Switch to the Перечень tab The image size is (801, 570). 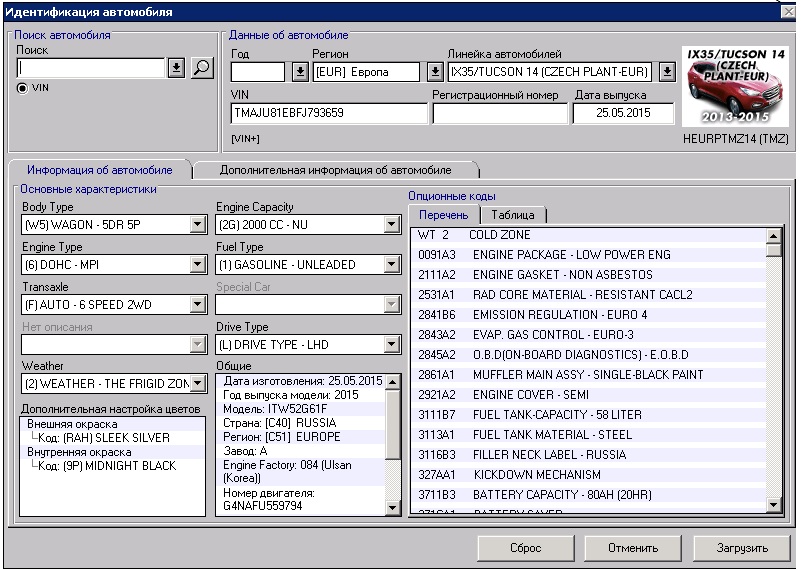click(x=443, y=215)
